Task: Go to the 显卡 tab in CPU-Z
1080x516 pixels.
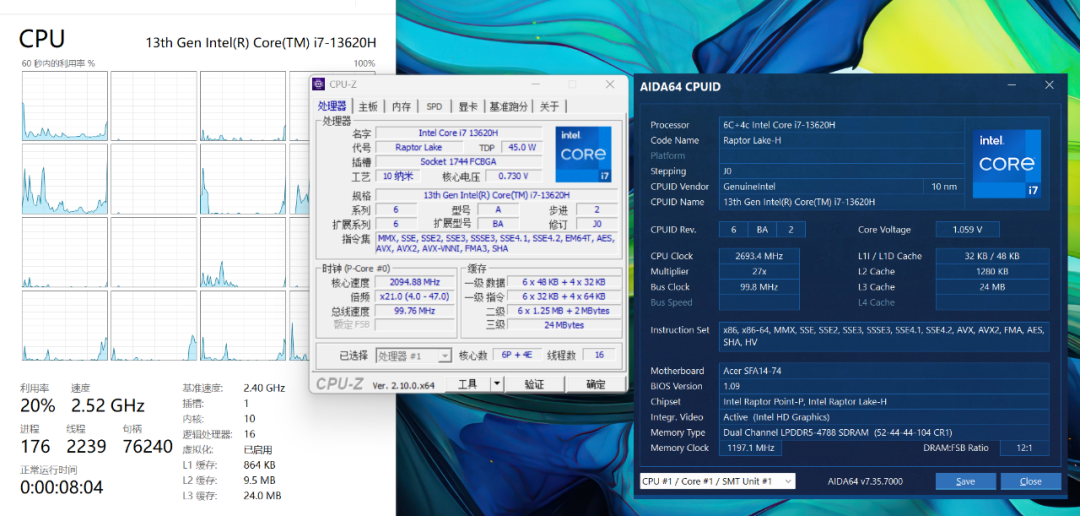Action: [x=468, y=106]
